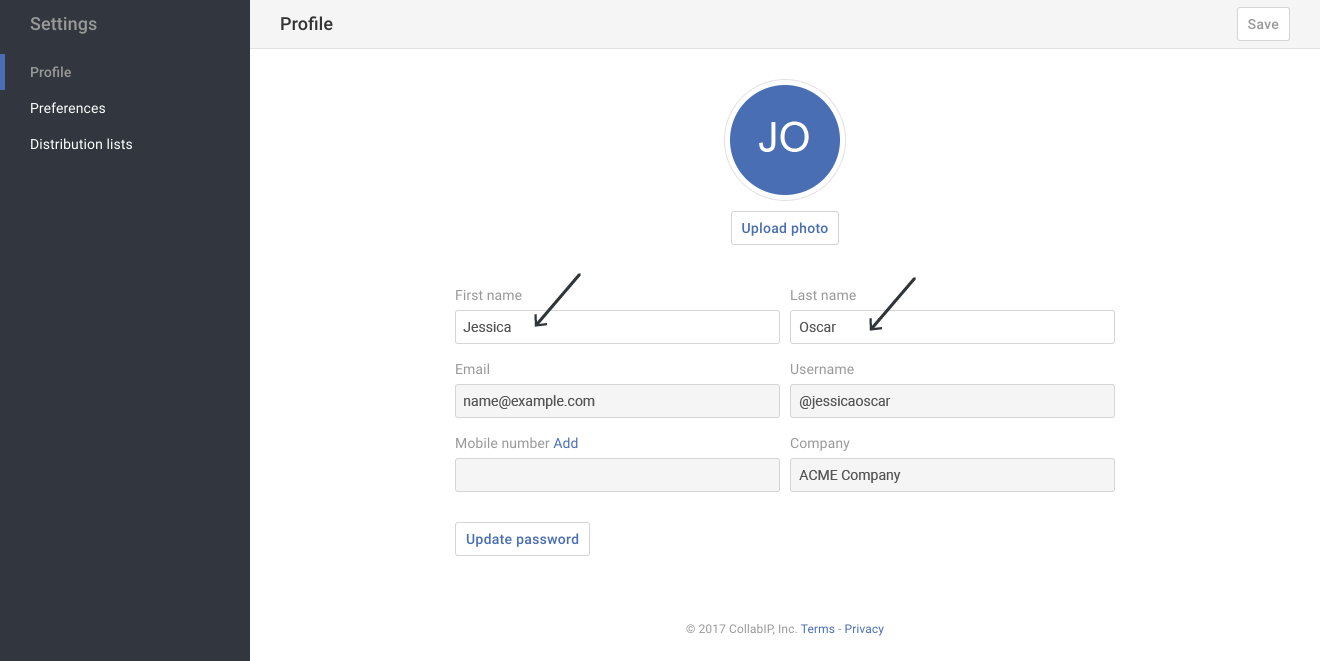Click the JO avatar circle
The image size is (1320, 661).
[x=785, y=140]
